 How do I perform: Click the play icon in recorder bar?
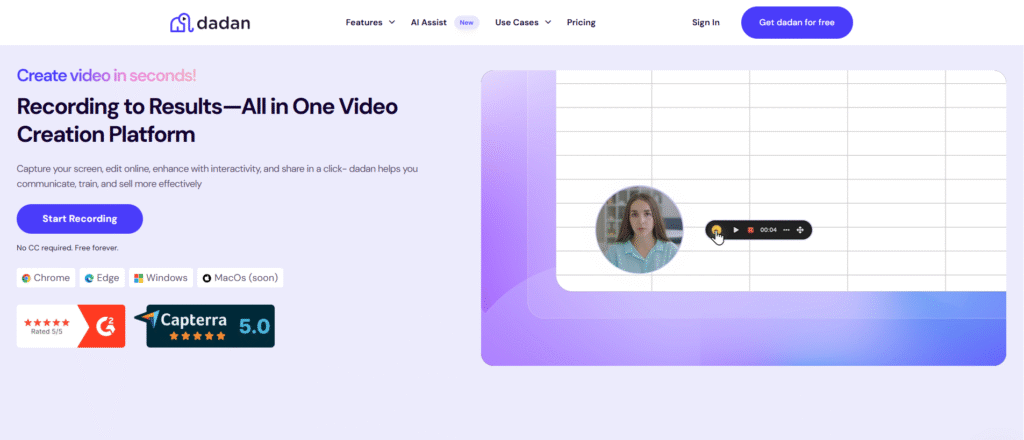736,230
